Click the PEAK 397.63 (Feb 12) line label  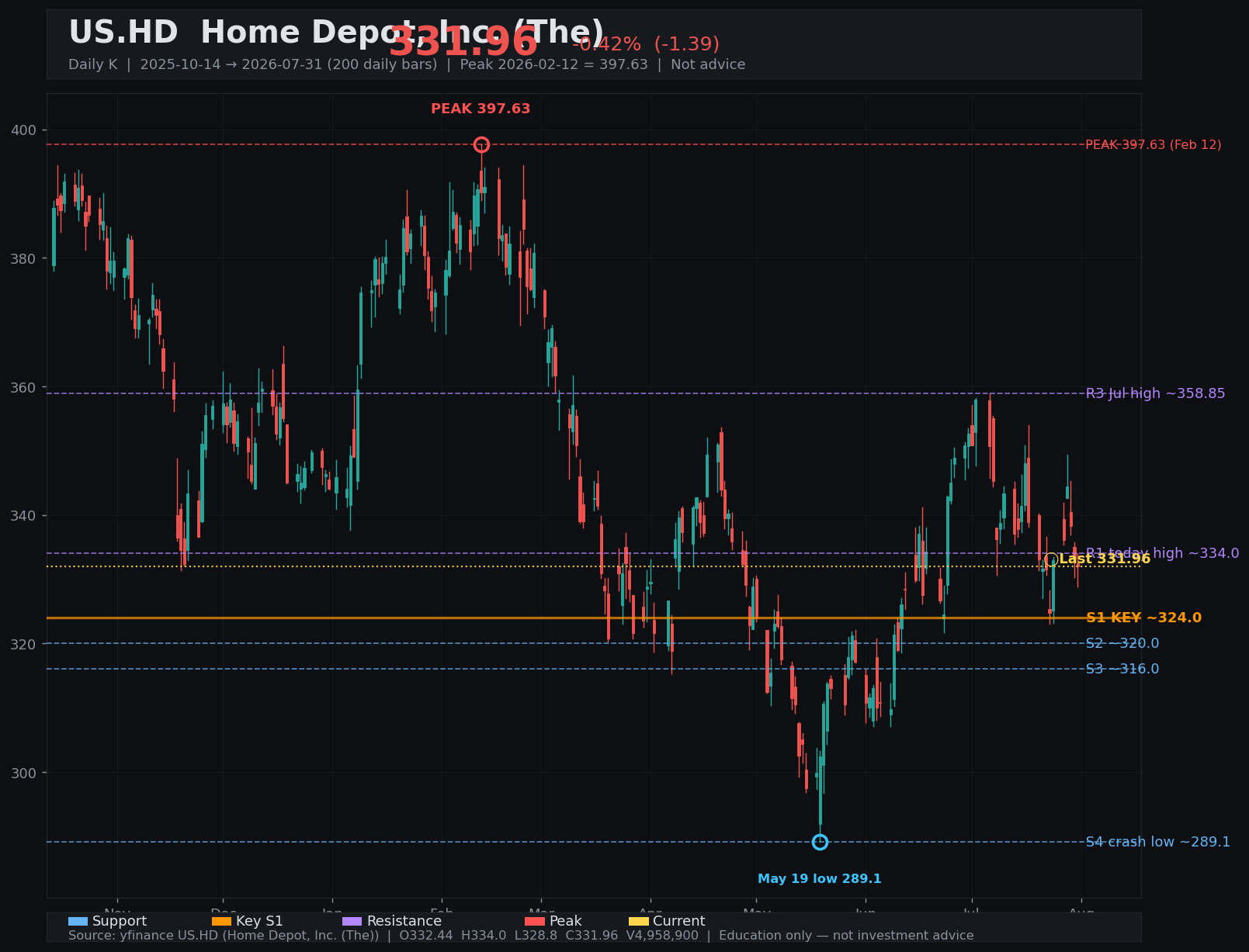pos(1153,145)
